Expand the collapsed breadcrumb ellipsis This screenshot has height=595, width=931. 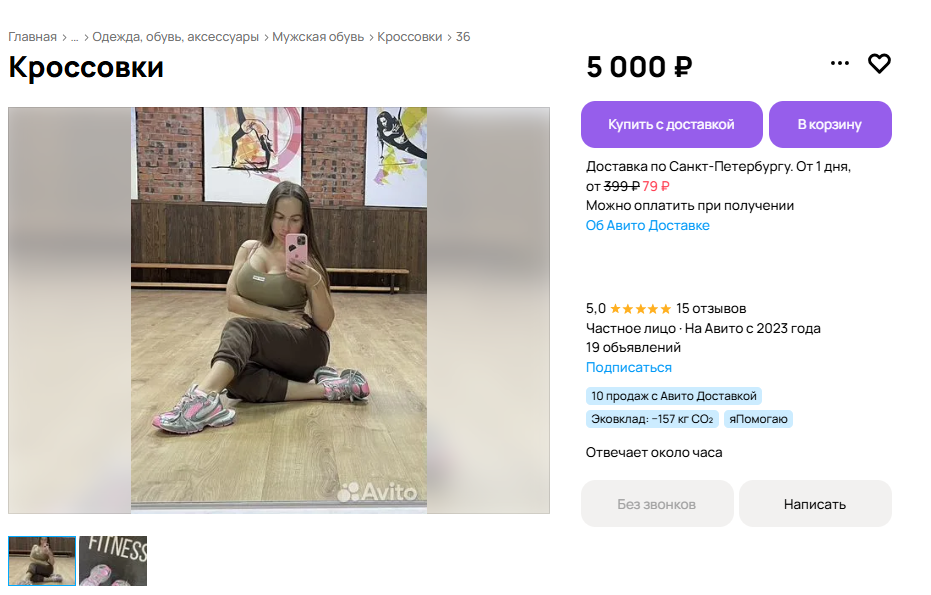click(74, 37)
